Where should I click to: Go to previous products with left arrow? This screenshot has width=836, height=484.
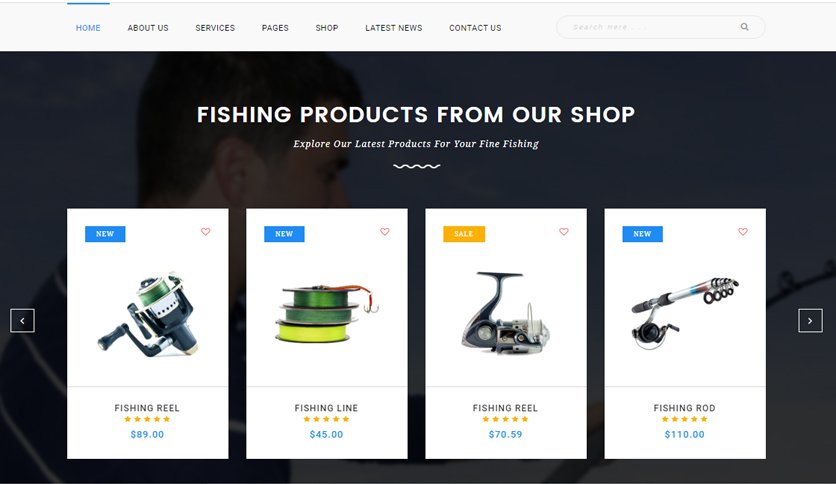tap(22, 320)
